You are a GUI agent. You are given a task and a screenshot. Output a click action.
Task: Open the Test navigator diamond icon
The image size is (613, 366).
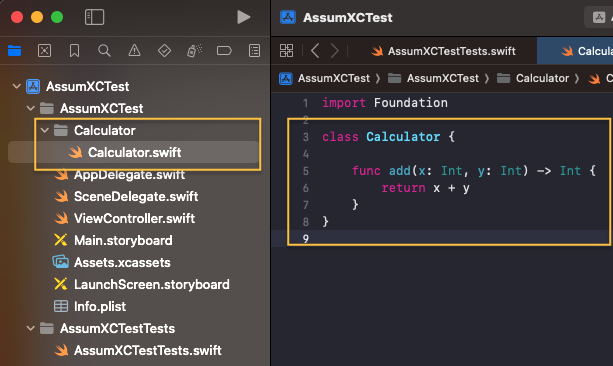click(164, 50)
